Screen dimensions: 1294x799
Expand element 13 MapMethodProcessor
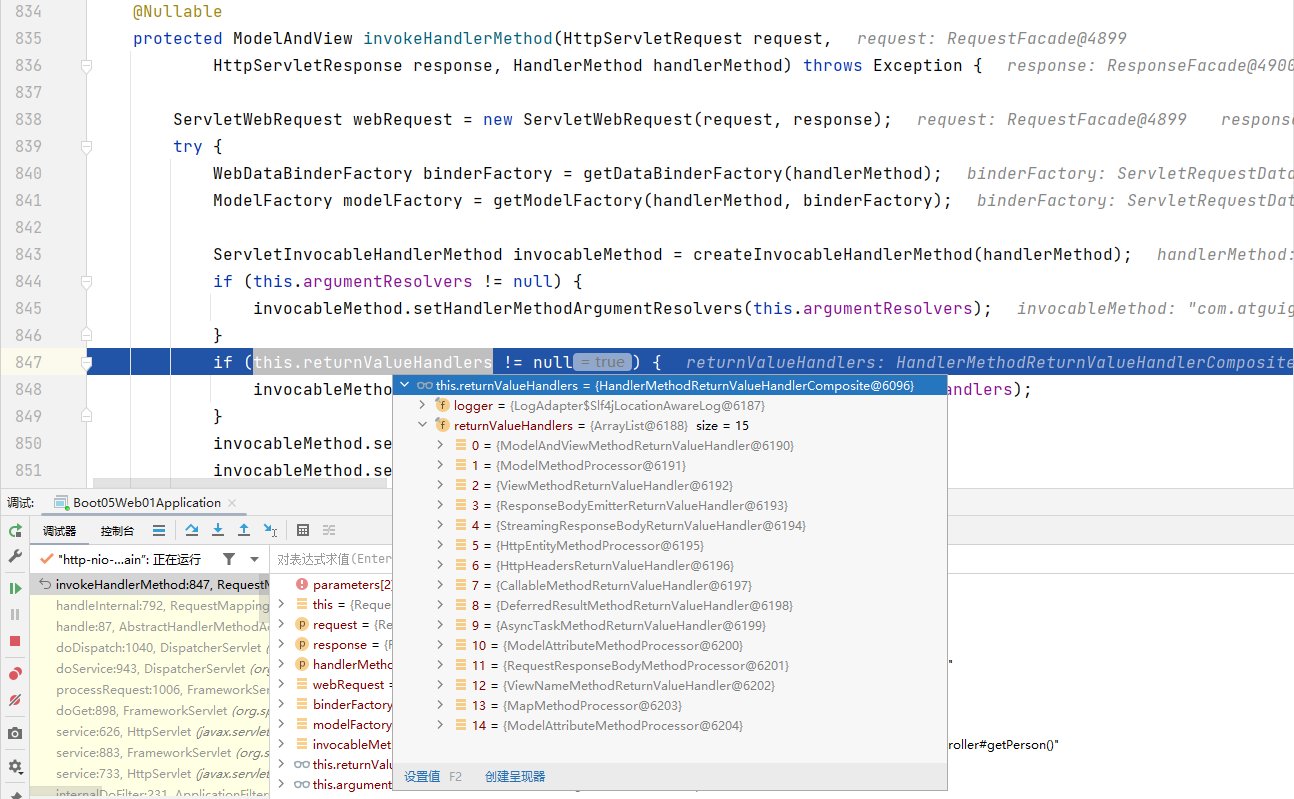tap(440, 705)
